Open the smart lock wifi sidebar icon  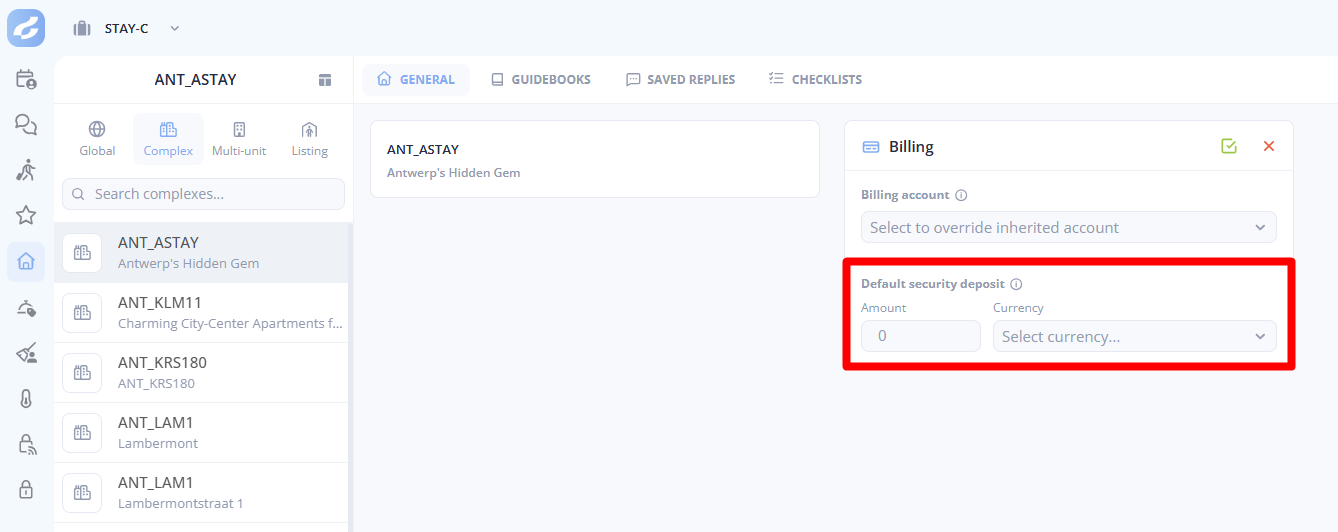coord(26,444)
